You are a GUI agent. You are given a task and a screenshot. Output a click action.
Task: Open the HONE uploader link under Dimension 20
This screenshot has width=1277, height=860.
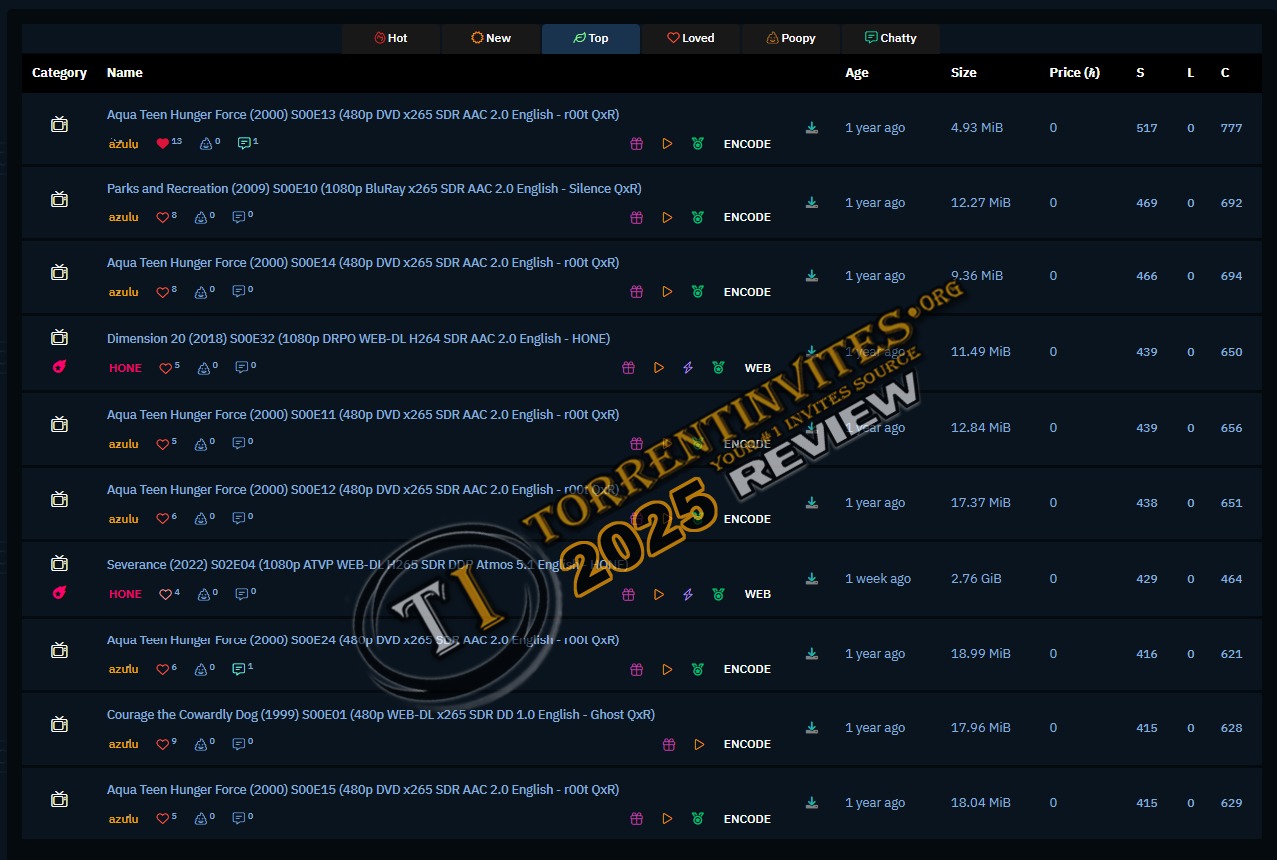click(x=125, y=368)
